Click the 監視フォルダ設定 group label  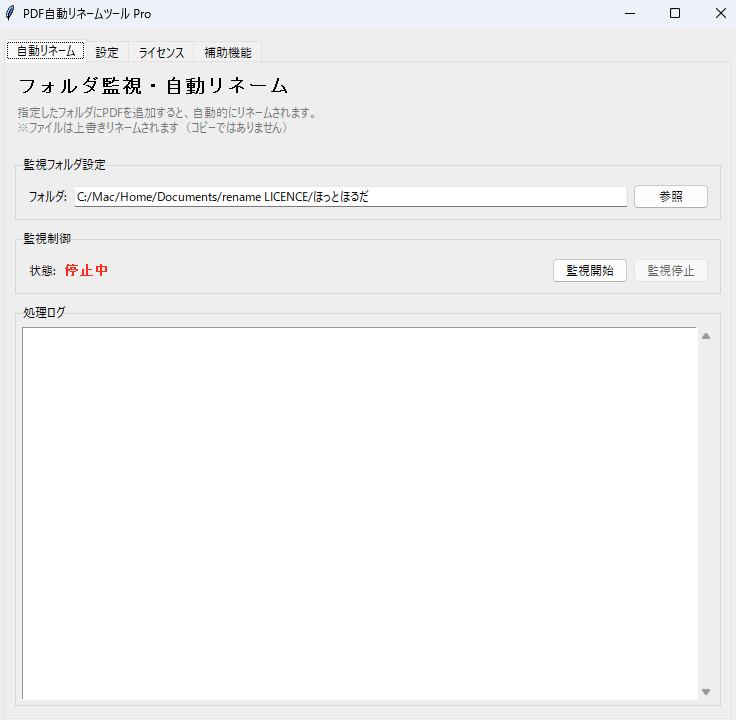pyautogui.click(x=65, y=165)
